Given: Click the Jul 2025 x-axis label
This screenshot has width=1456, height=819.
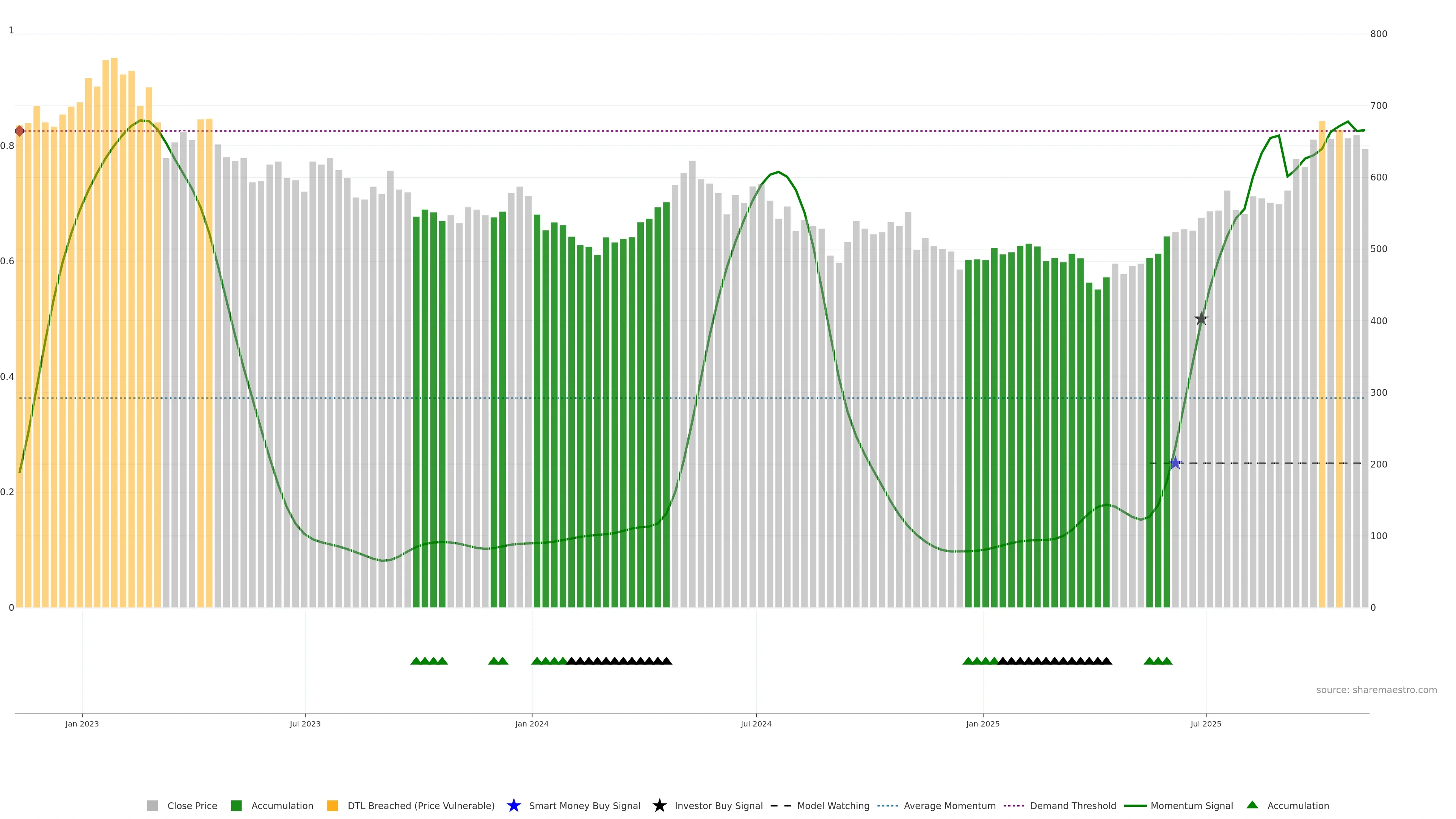Looking at the screenshot, I should pos(1206,723).
